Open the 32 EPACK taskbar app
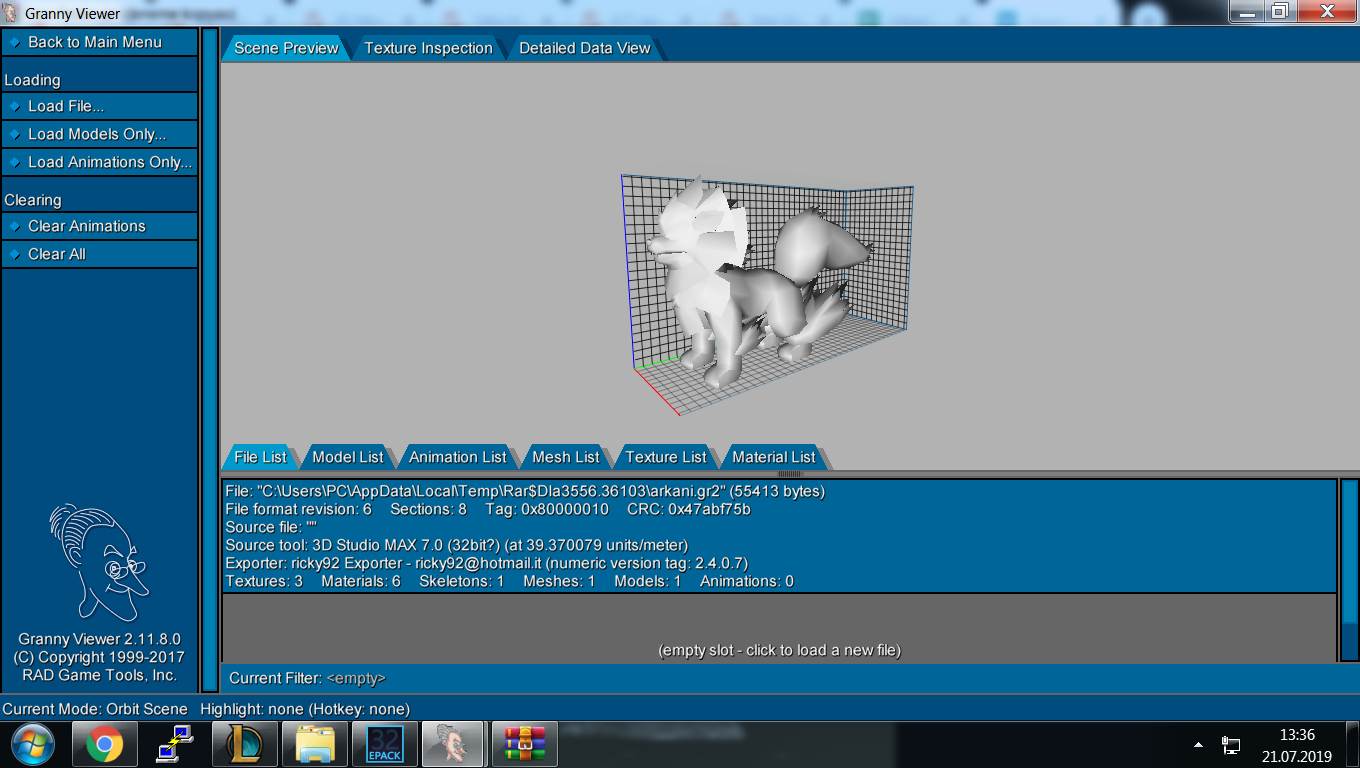Image resolution: width=1360 pixels, height=768 pixels. pos(384,744)
